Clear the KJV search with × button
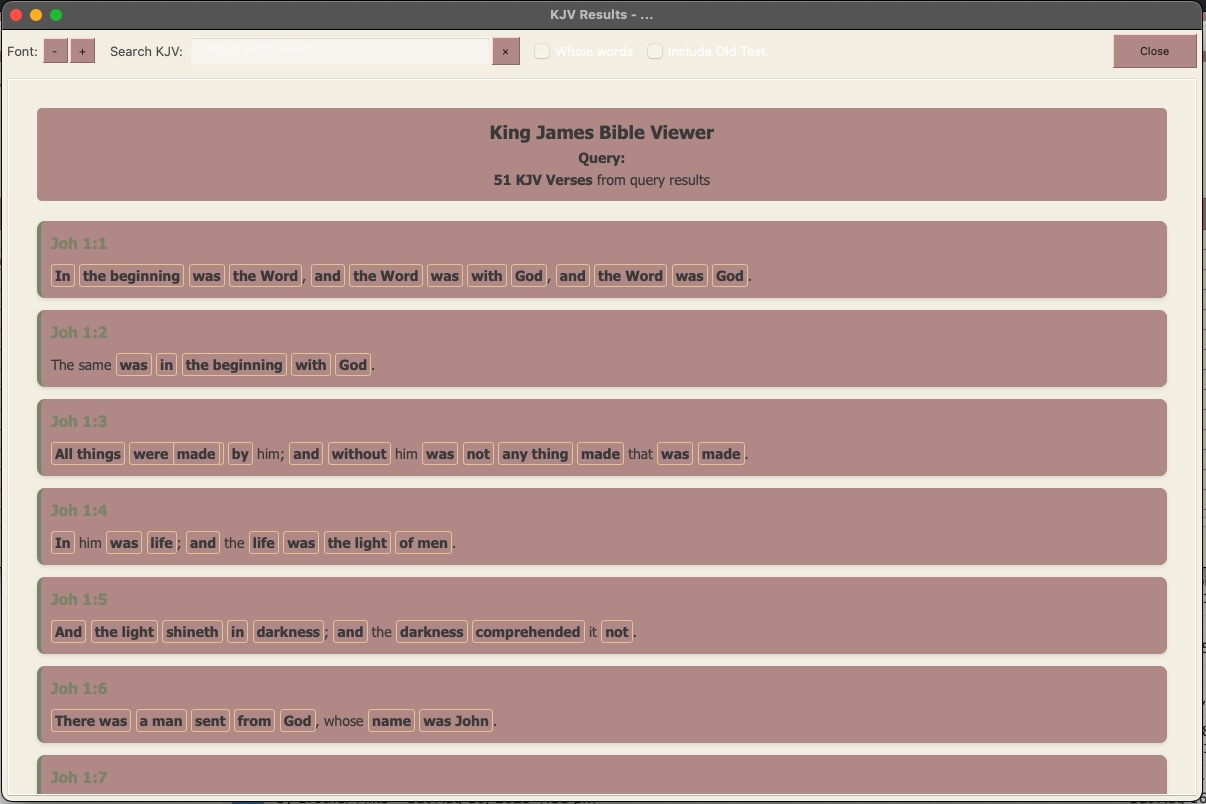The image size is (1206, 804). pyautogui.click(x=505, y=51)
